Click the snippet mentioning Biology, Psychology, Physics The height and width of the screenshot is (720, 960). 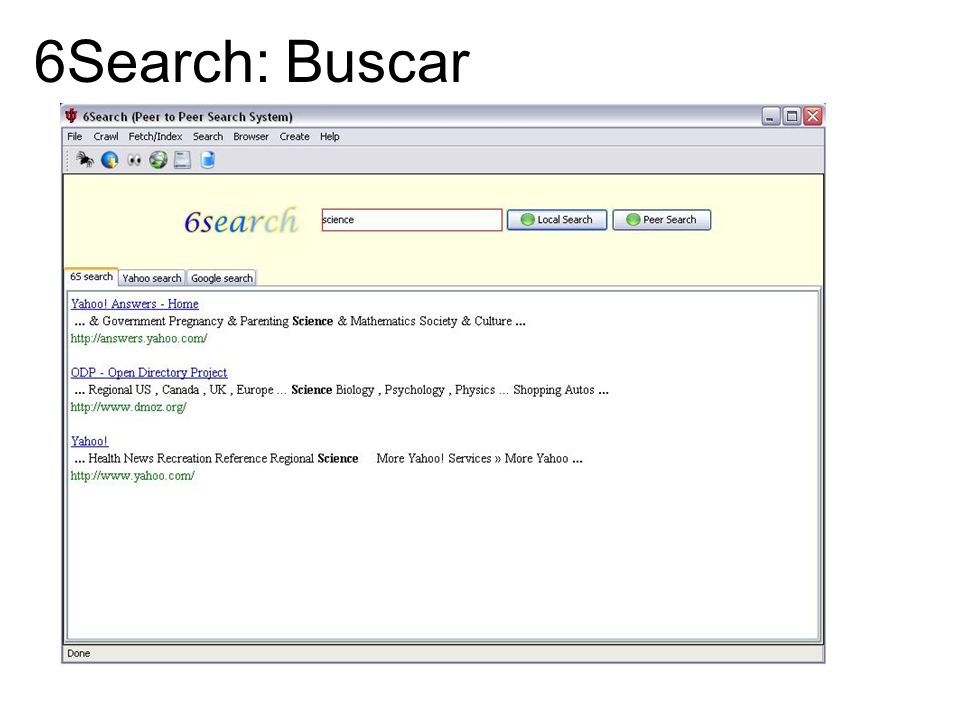tap(341, 389)
